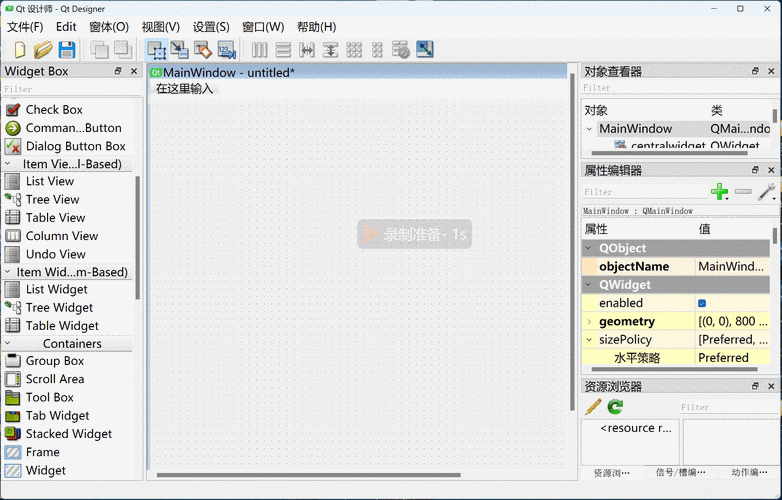Open the 文件(F) menu
The image size is (782, 500).
point(25,27)
